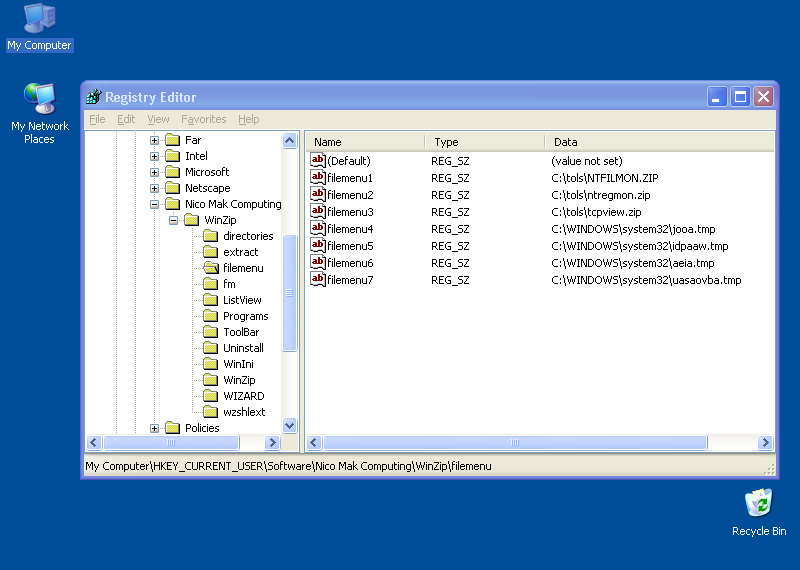Sort values by the Name column header

click(x=365, y=142)
